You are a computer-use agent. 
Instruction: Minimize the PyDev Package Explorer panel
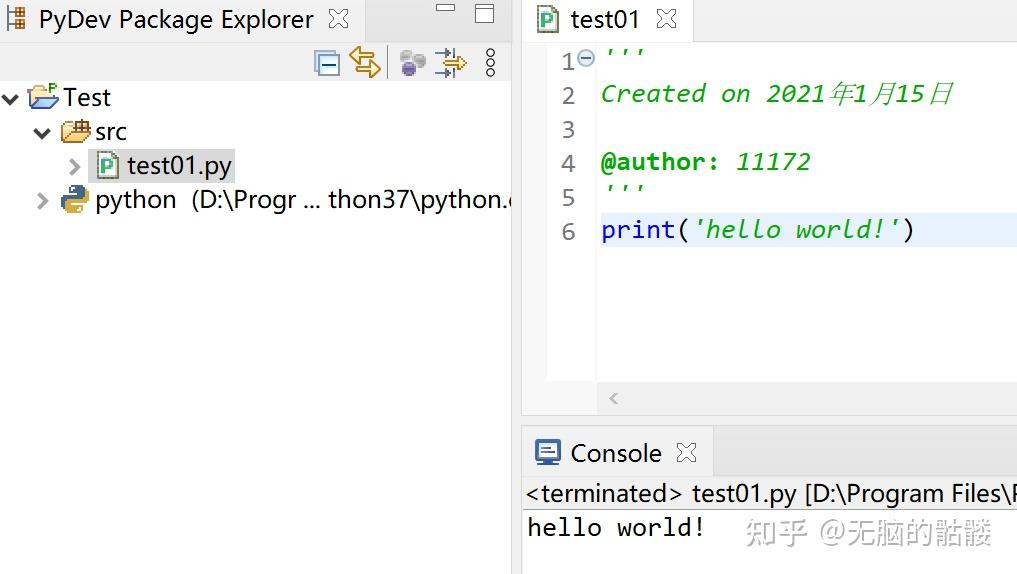[445, 8]
